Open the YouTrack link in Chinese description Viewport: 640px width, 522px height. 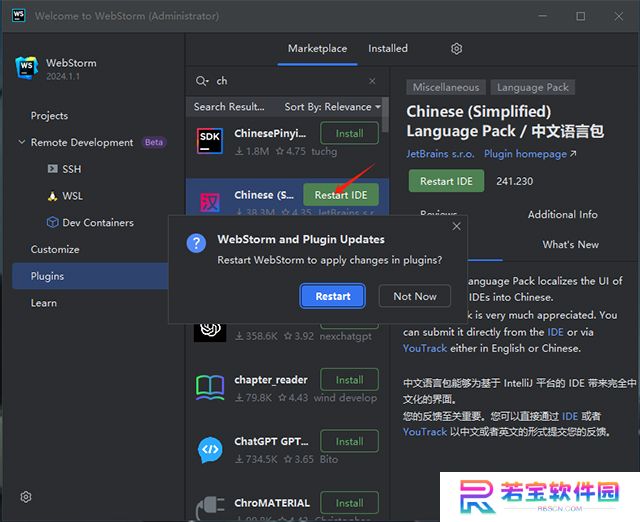click(x=425, y=432)
